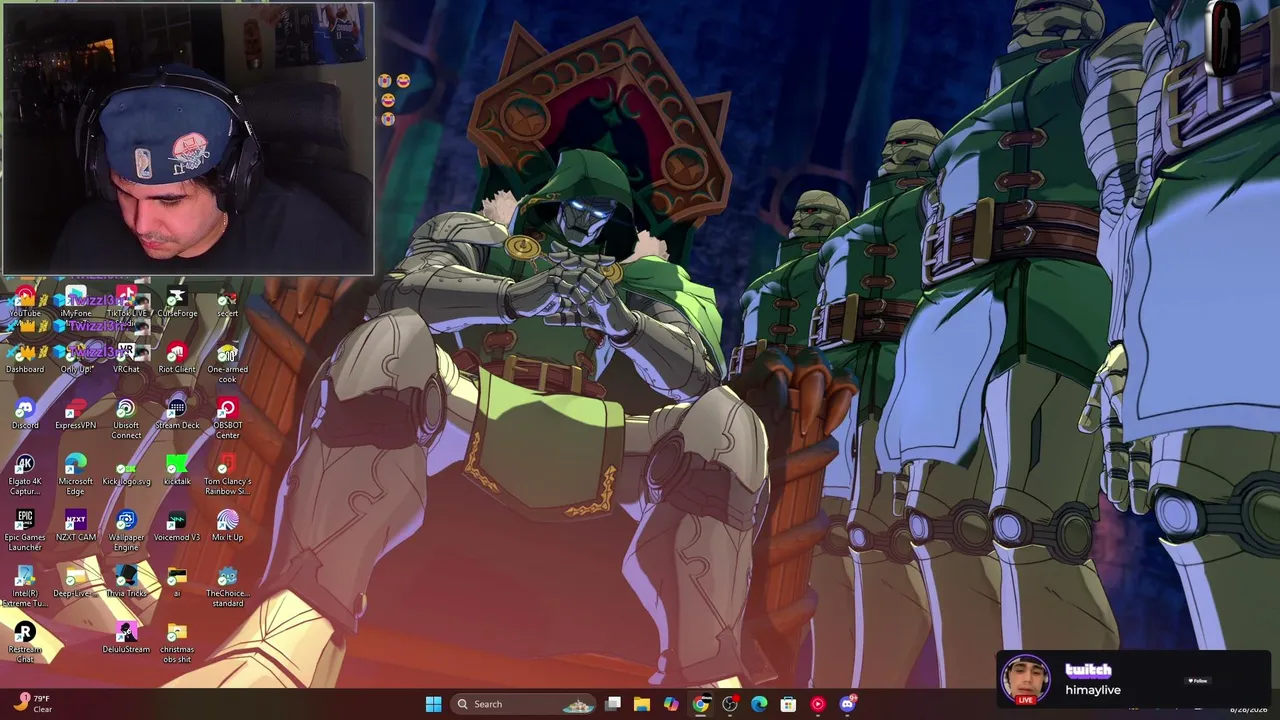Screen dimensions: 1280x720
Task: Open the weather widget showing 79°F Clear
Action: (x=32, y=704)
